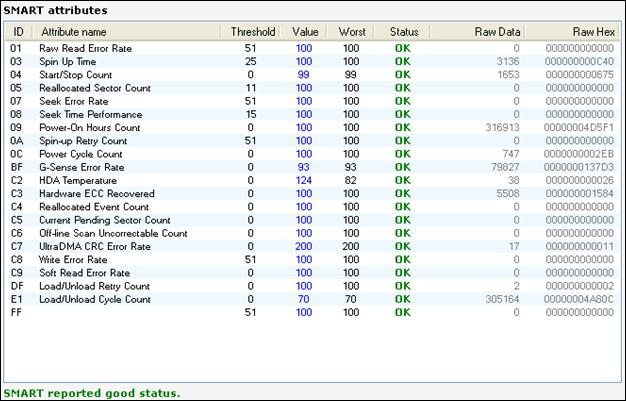Select Load/Unload Cycle Count row
The image size is (626, 401).
tap(95, 299)
